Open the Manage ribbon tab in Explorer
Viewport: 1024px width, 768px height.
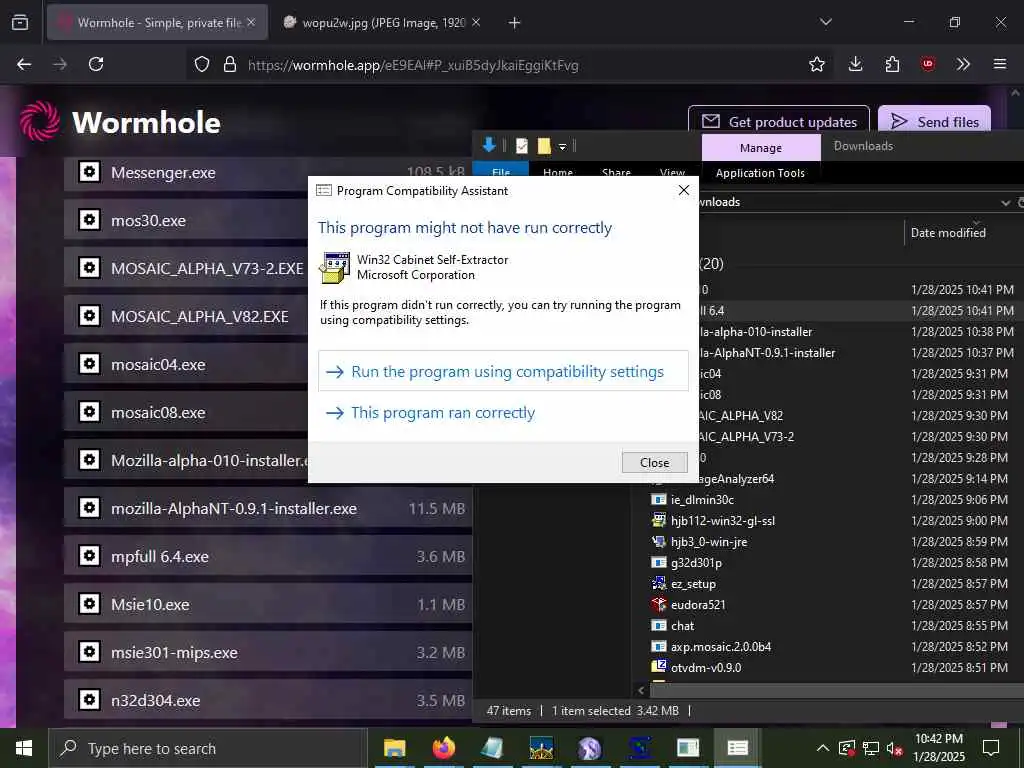click(x=761, y=148)
